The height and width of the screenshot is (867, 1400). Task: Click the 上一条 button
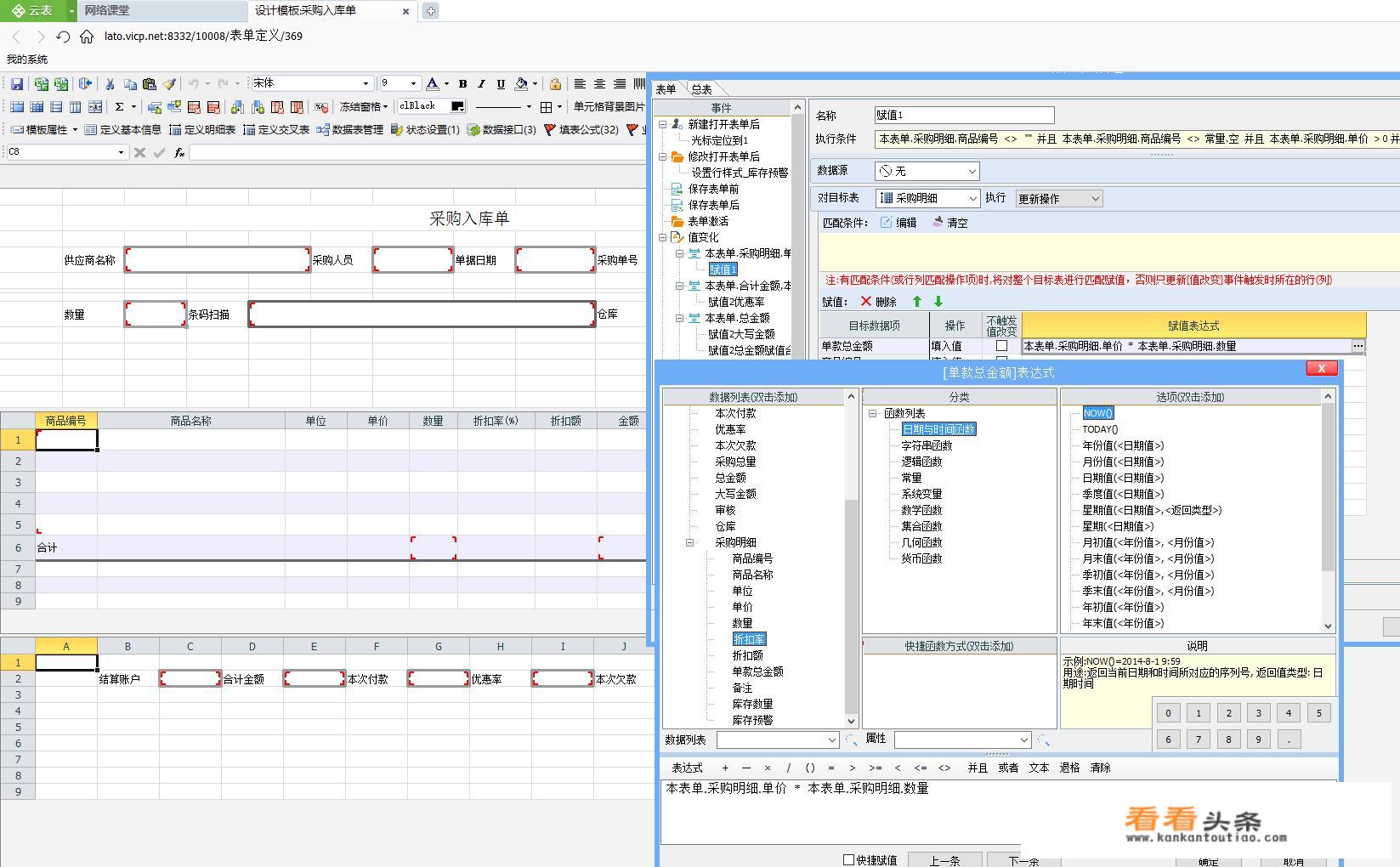tap(944, 859)
